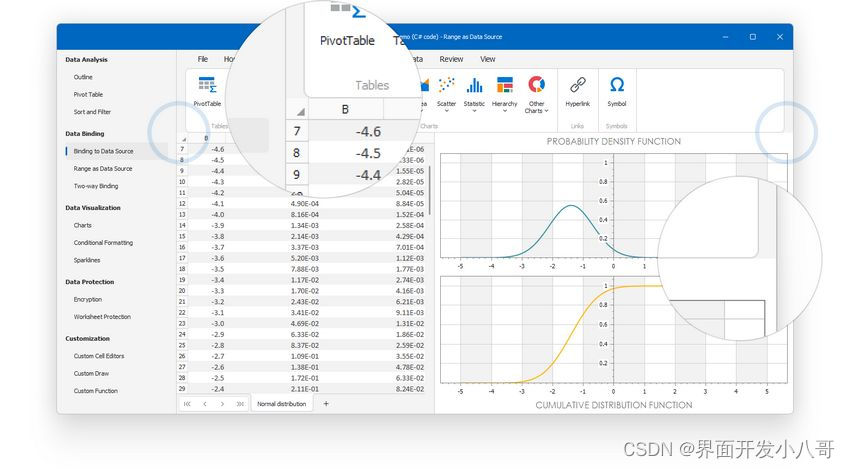
Task: Select cell with value 4.90E-04
Action: pyautogui.click(x=305, y=204)
